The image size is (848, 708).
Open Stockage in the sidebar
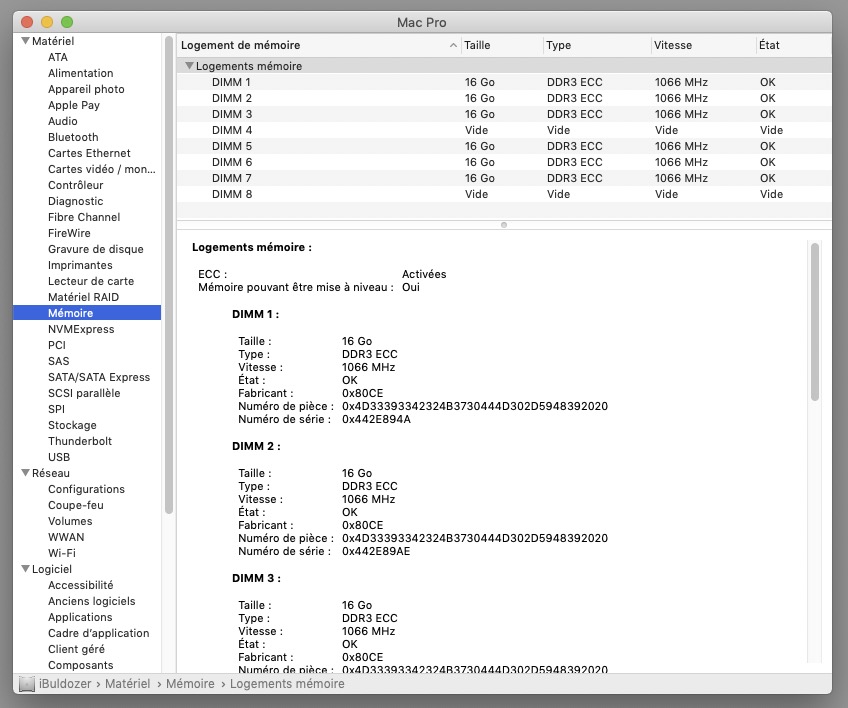72,425
